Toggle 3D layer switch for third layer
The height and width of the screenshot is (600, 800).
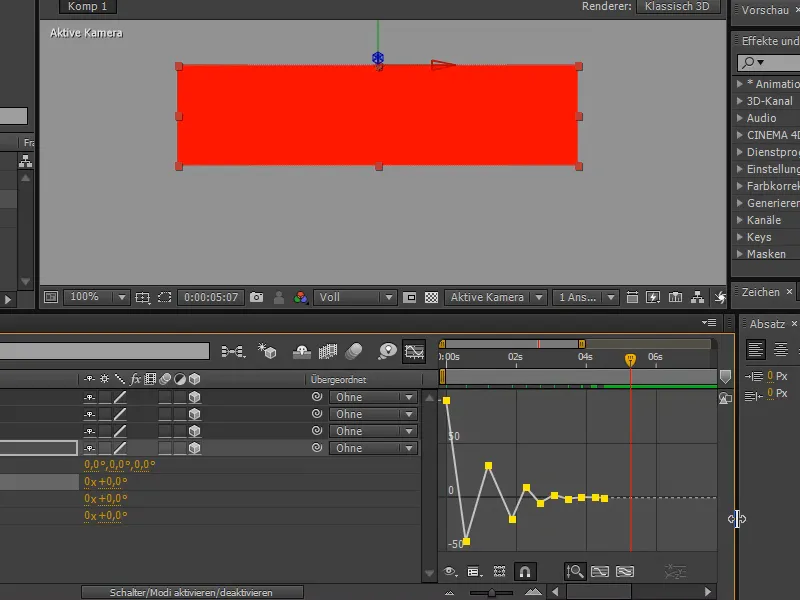coord(194,431)
